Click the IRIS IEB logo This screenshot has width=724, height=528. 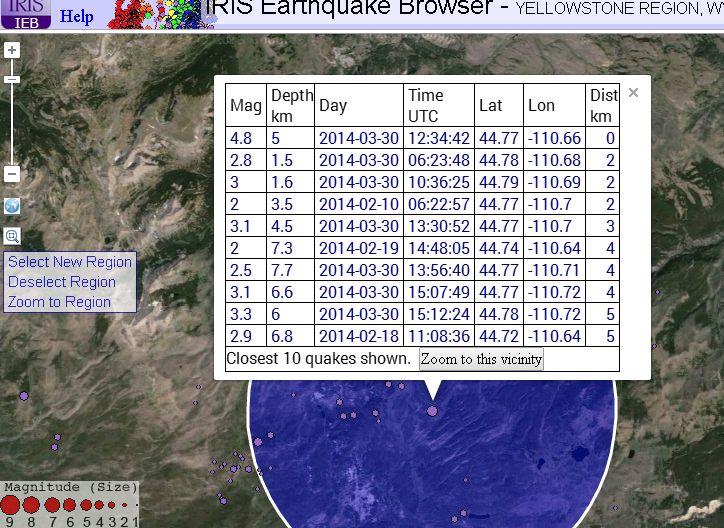(26, 14)
